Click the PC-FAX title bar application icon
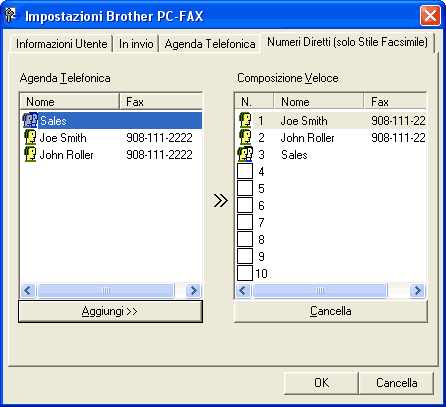This screenshot has width=446, height=407. (11, 15)
